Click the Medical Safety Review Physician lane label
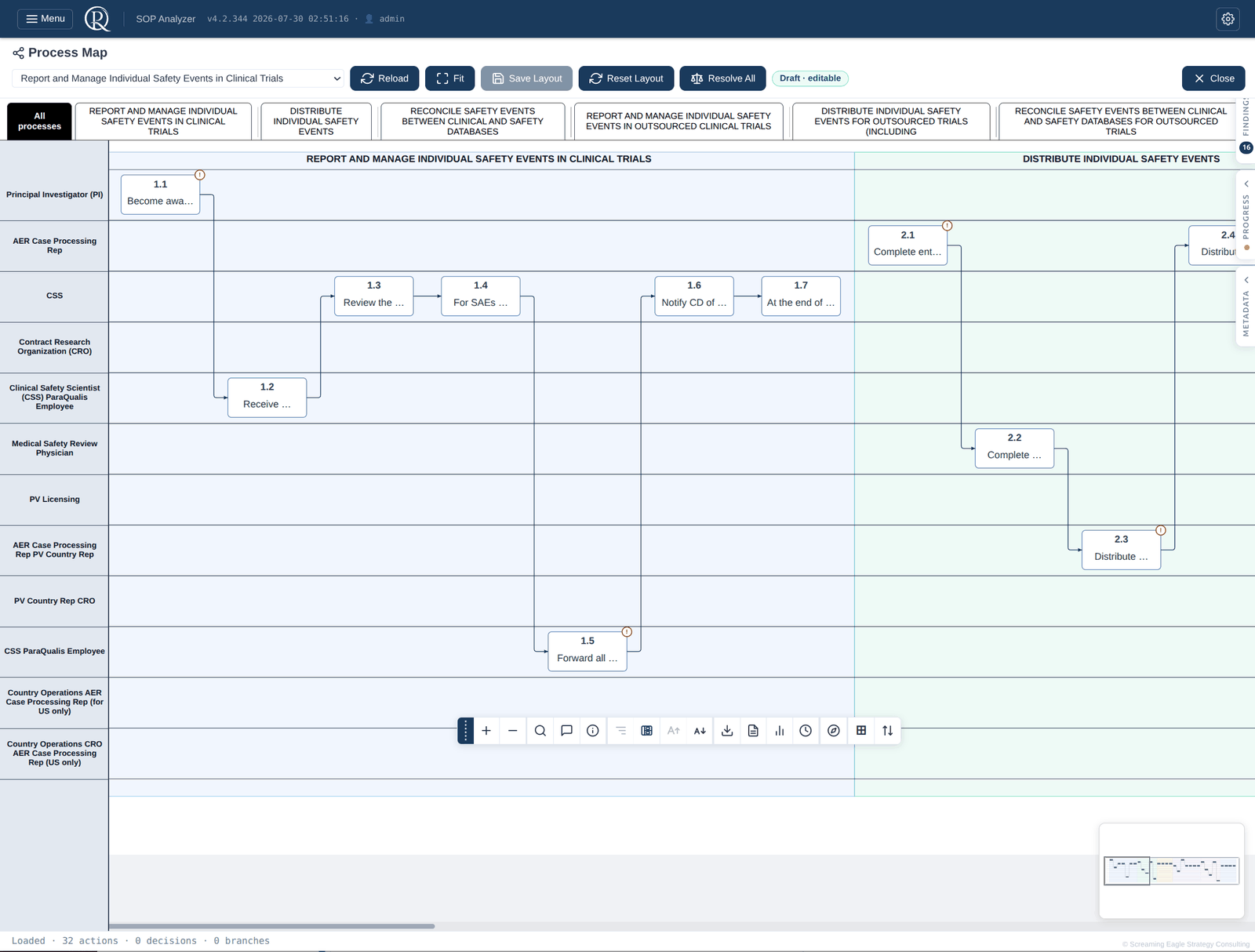The image size is (1255, 952). point(54,449)
